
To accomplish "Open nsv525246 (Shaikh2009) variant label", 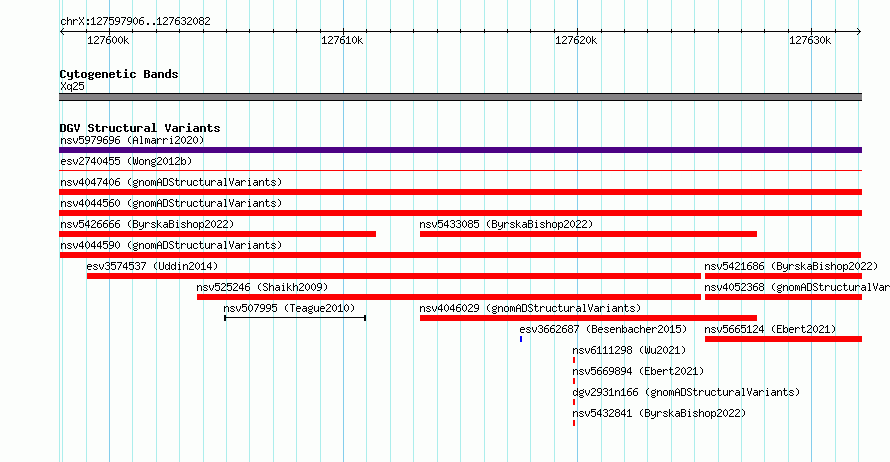I will click(262, 287).
